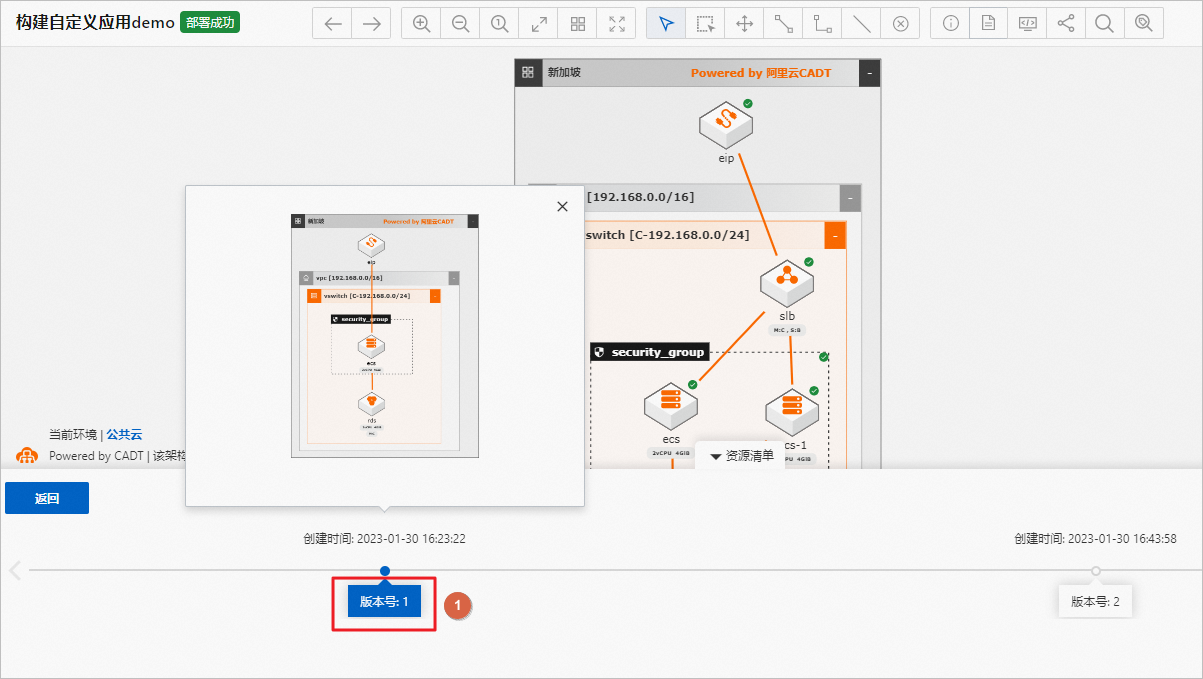This screenshot has height=679, width=1203.
Task: Go to previous timeline page arrow
Action: coord(15,570)
